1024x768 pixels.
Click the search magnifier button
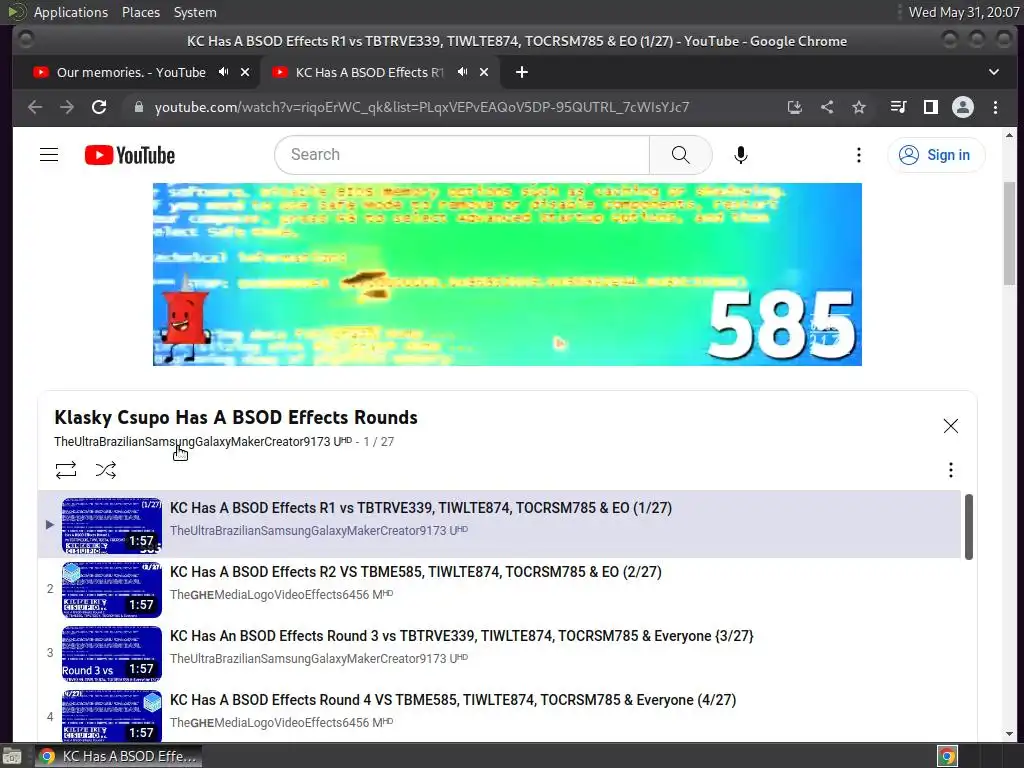tap(680, 155)
